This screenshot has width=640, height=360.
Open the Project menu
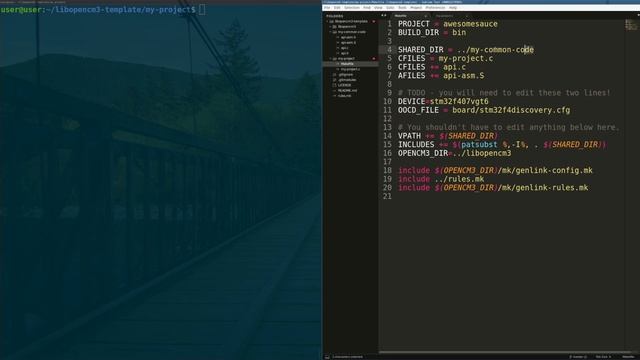pos(416,8)
